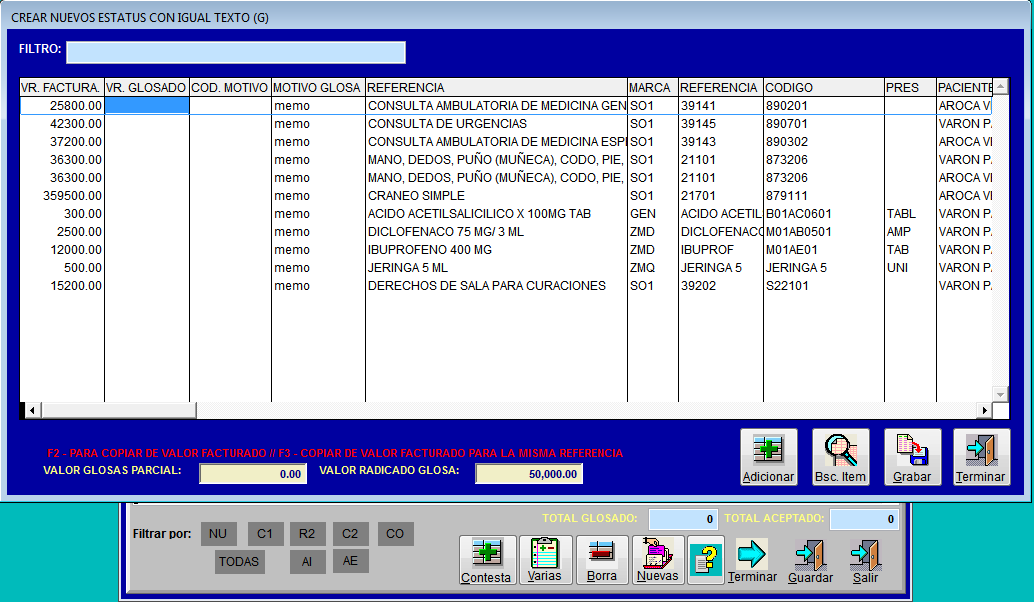Click Terminar with the cyan arrow
1034x602 pixels.
[x=752, y=561]
